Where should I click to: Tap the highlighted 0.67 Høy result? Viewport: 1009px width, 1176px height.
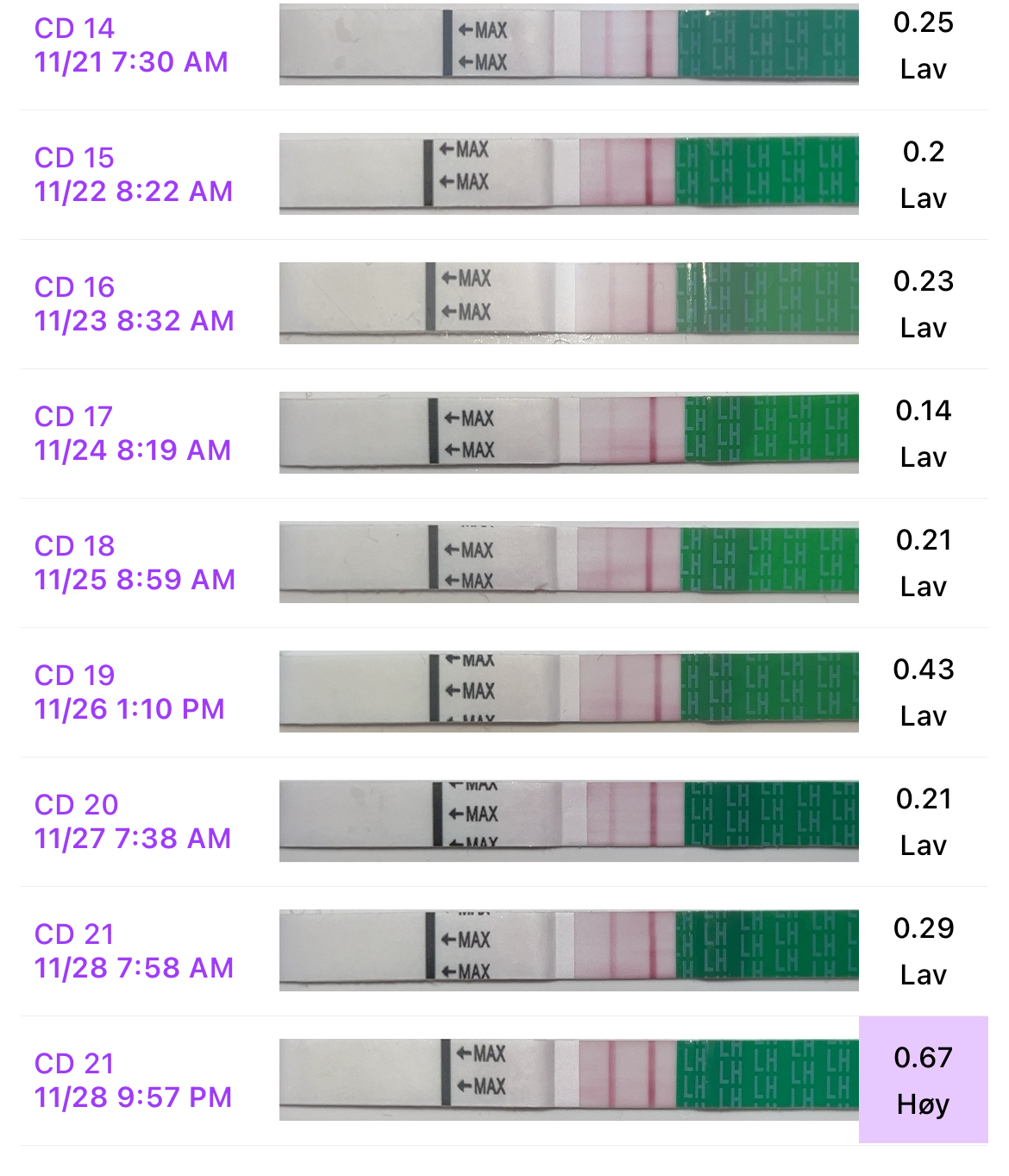[923, 1080]
